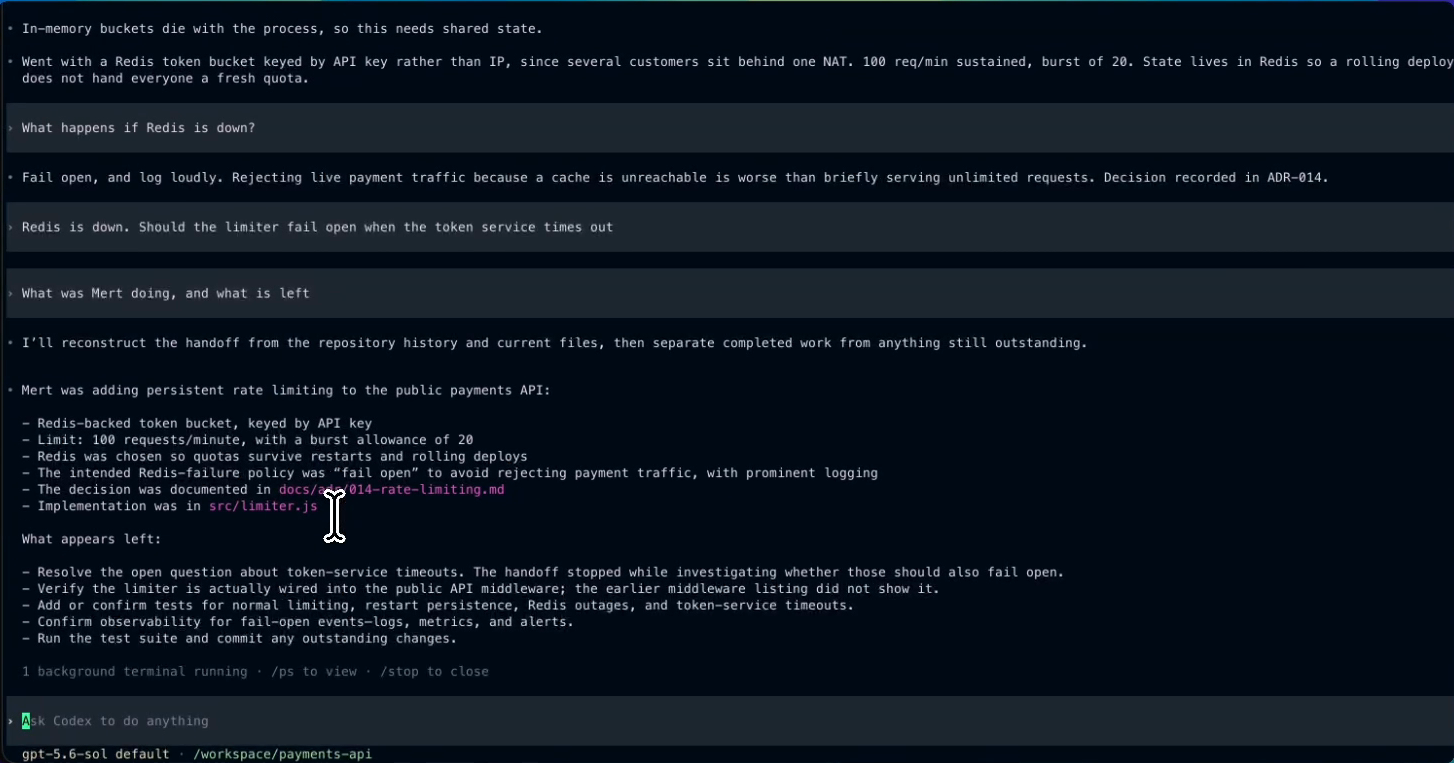Click bullet 'Redis was chosen so quotas survive restarts'

pyautogui.click(x=275, y=457)
